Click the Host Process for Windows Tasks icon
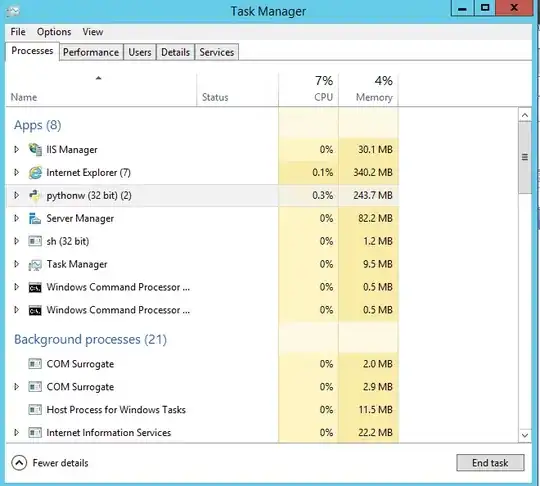This screenshot has width=540, height=486. 35,410
